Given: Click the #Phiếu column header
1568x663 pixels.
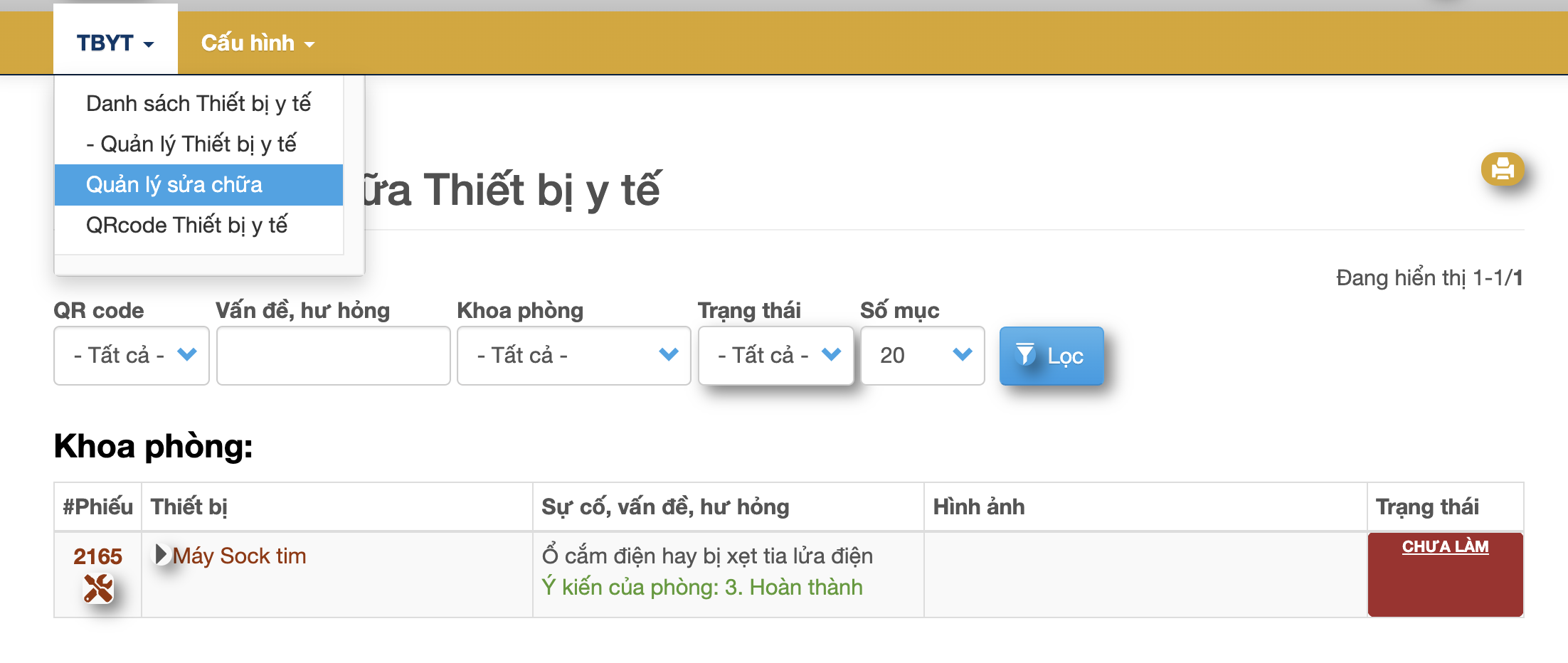Looking at the screenshot, I should click(97, 507).
